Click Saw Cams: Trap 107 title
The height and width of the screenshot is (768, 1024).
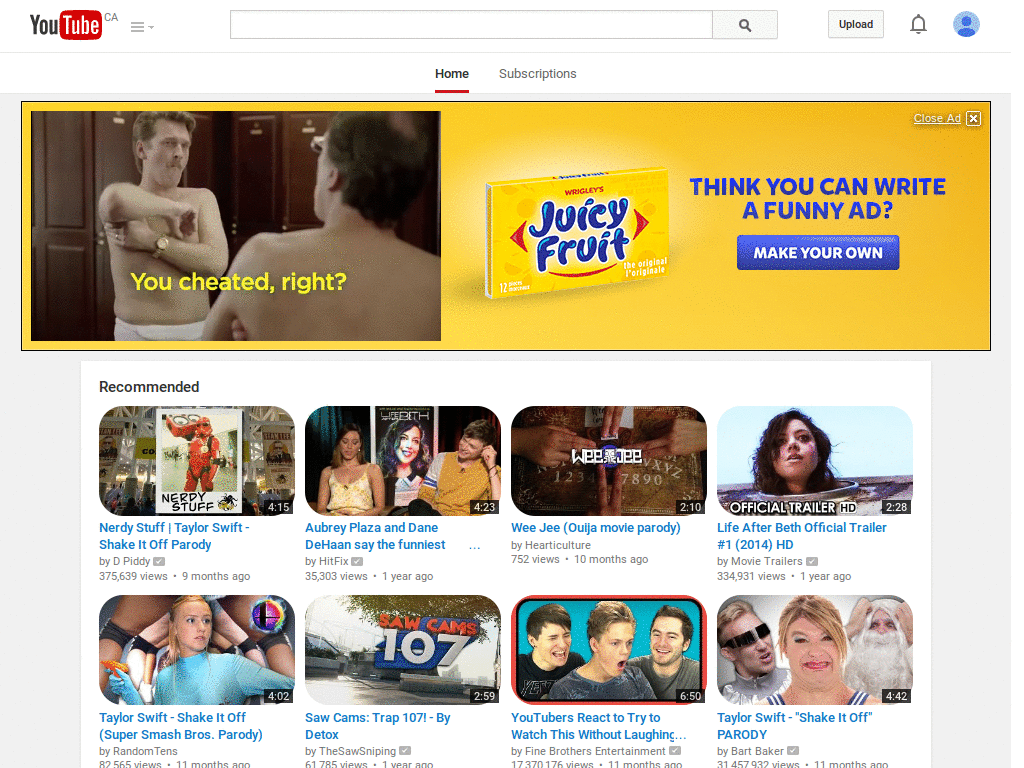(x=377, y=726)
